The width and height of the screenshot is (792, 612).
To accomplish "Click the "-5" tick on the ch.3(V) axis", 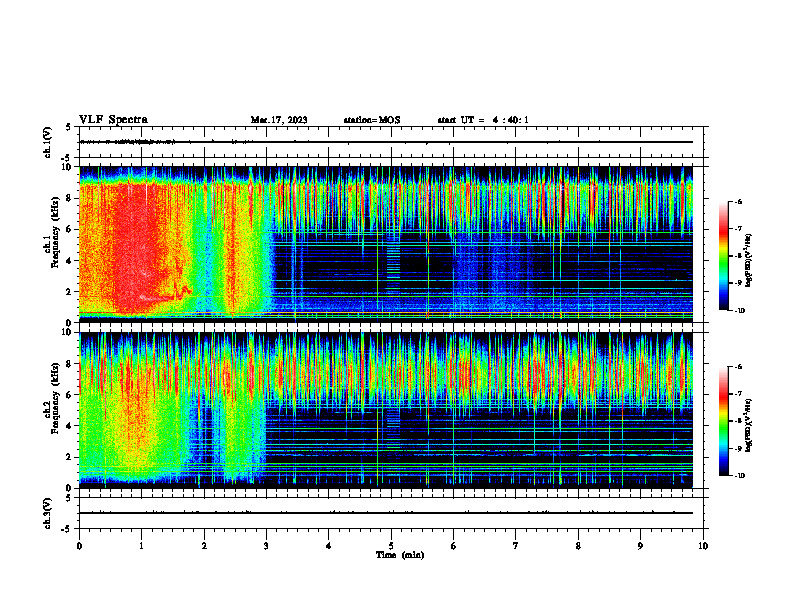I will (67, 529).
